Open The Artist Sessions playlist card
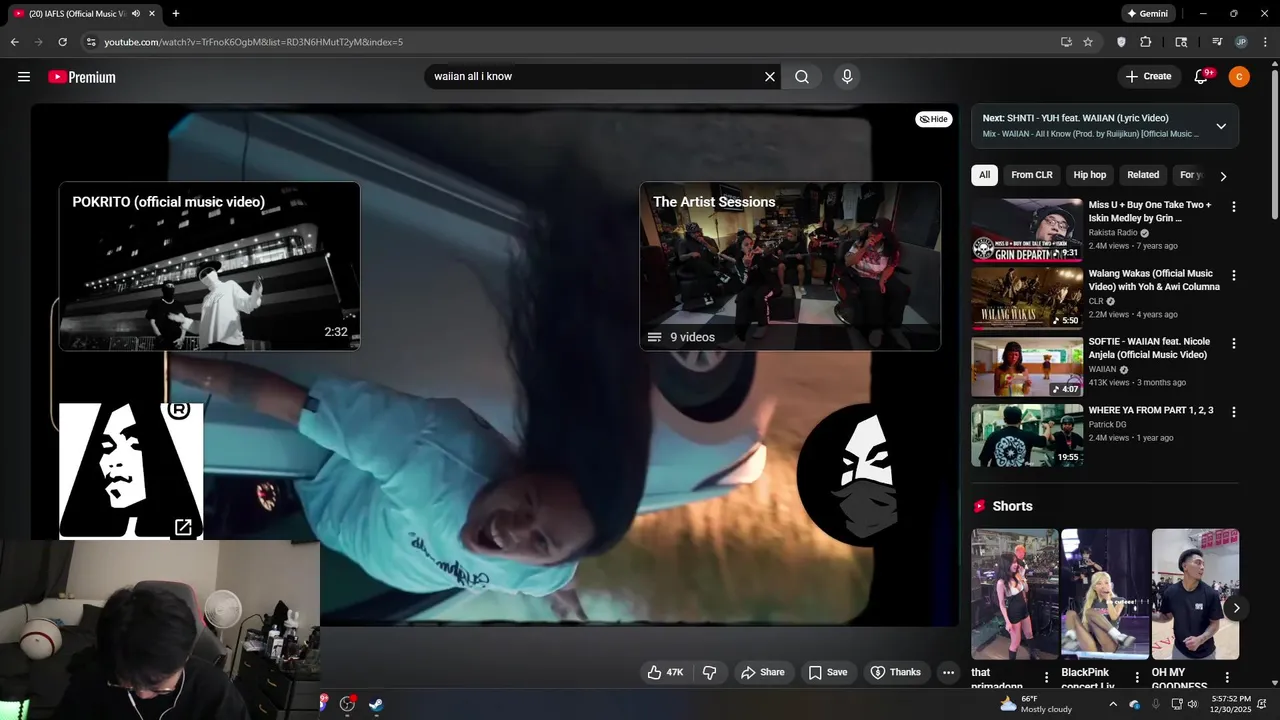Image resolution: width=1280 pixels, height=720 pixels. 790,266
